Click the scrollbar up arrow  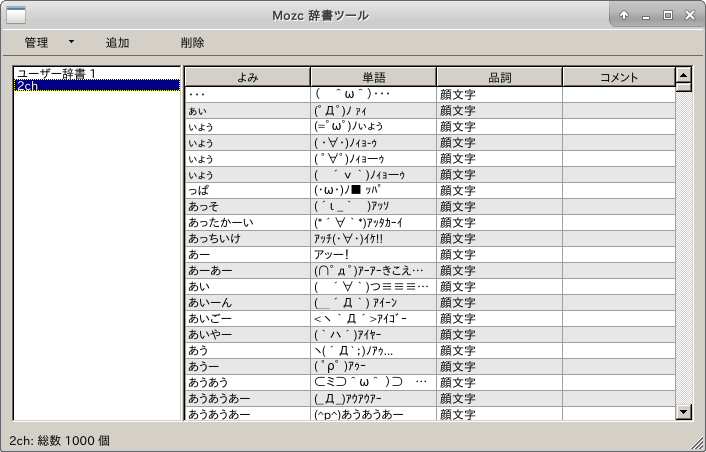684,75
